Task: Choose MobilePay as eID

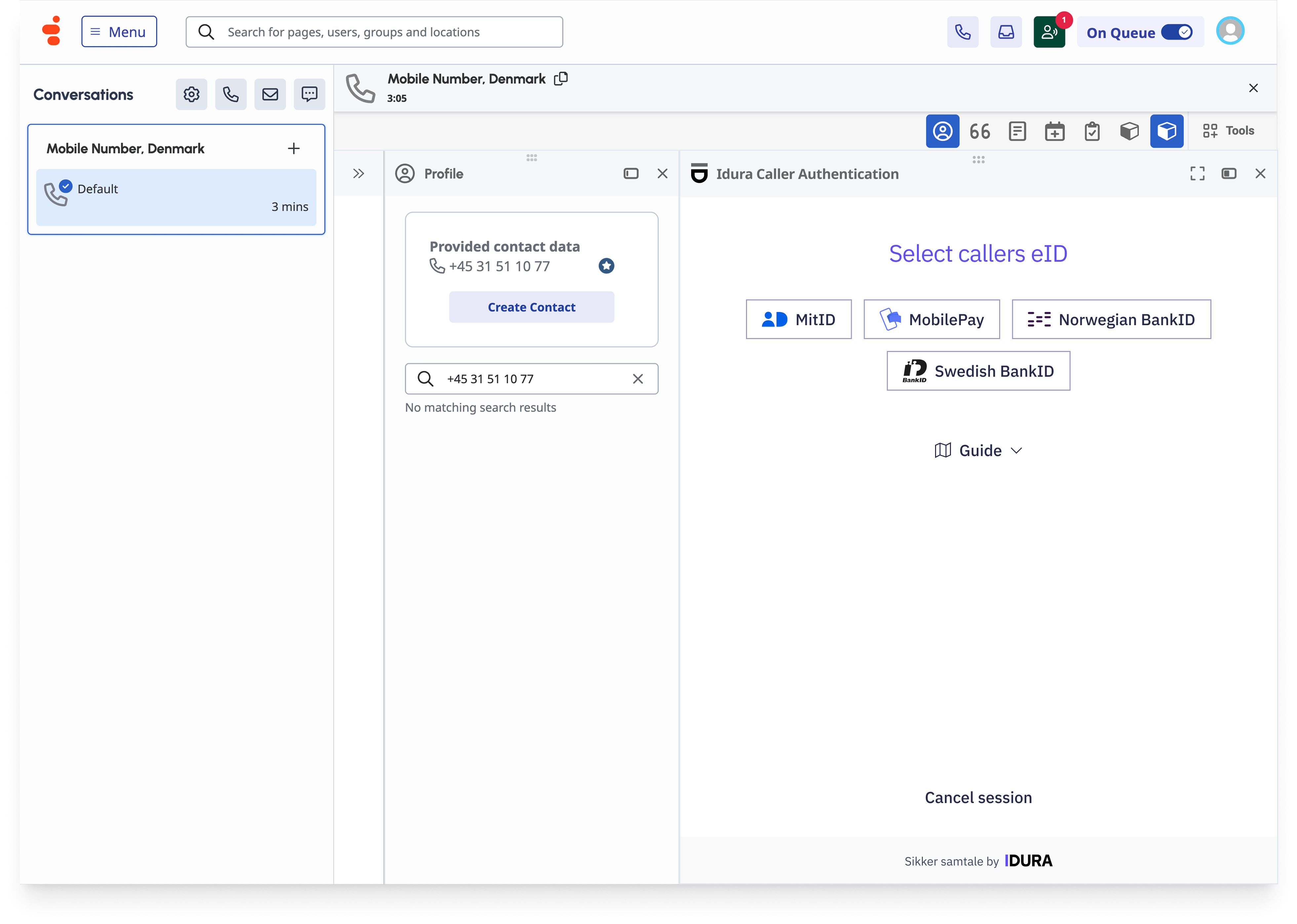Action: pyautogui.click(x=932, y=319)
